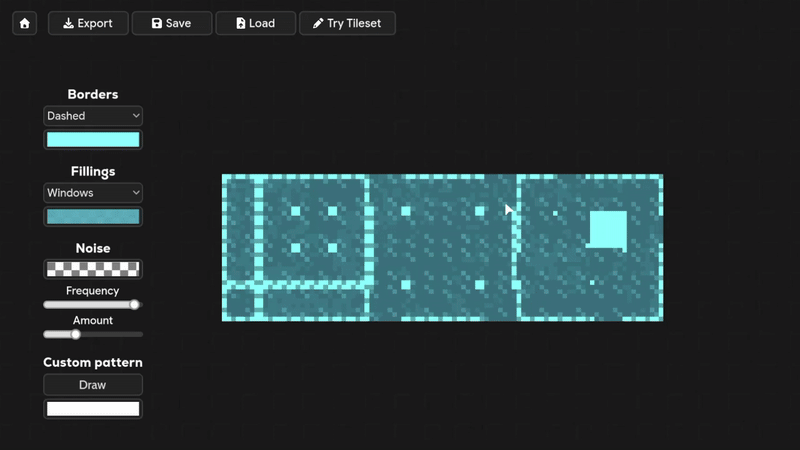Select the middle tile in the tileset preview

pyautogui.click(x=442, y=248)
